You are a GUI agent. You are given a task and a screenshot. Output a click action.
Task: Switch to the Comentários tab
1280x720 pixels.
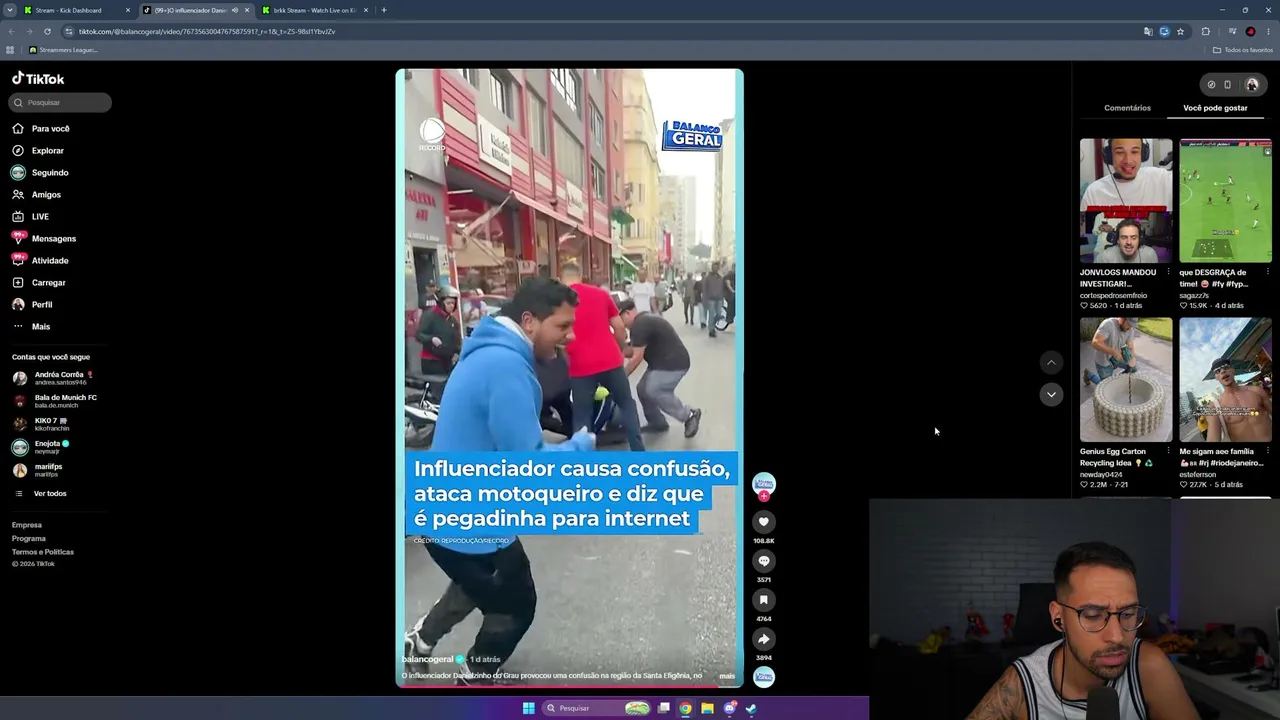pos(1127,108)
